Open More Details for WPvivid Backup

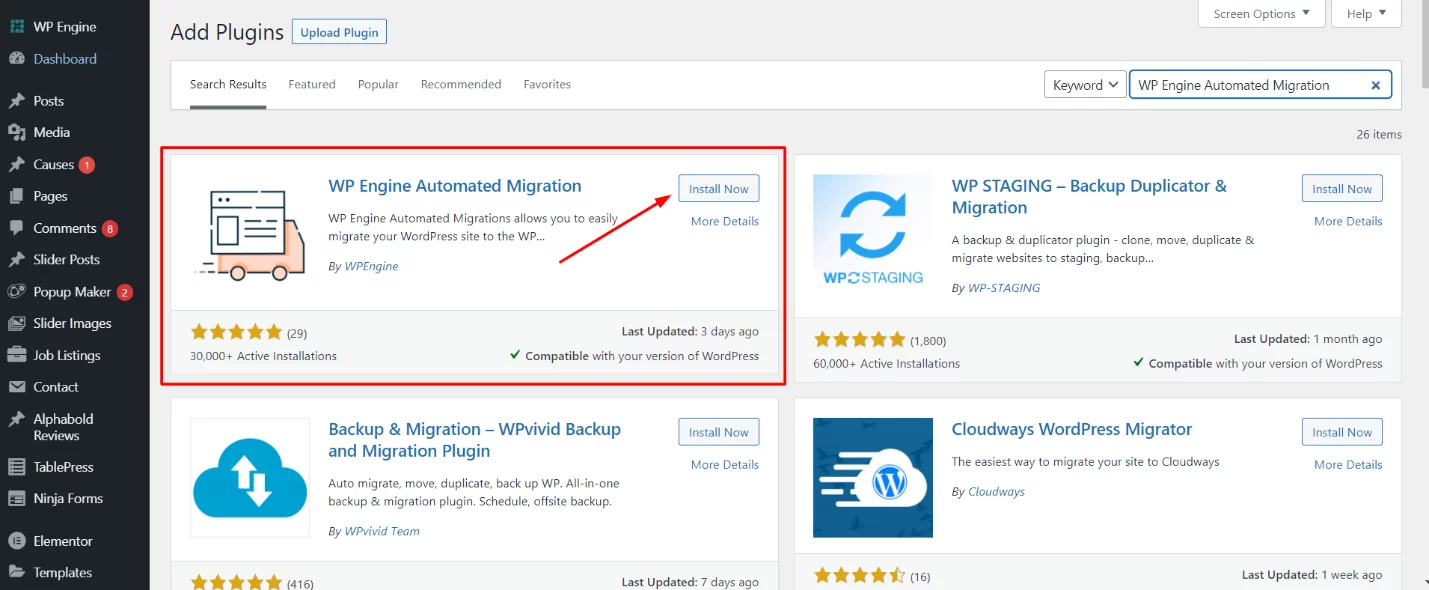click(725, 464)
